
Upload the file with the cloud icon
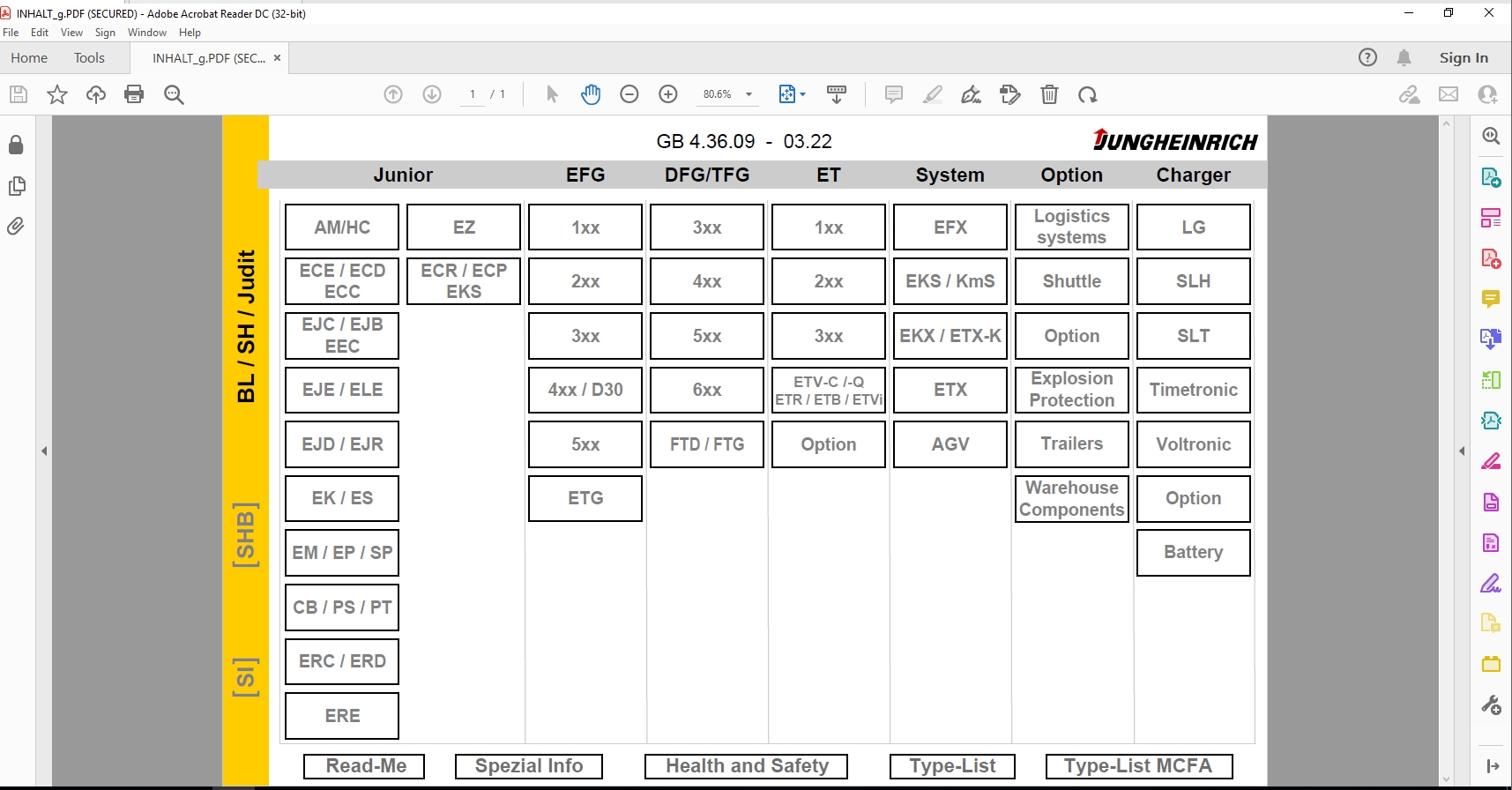click(x=96, y=94)
